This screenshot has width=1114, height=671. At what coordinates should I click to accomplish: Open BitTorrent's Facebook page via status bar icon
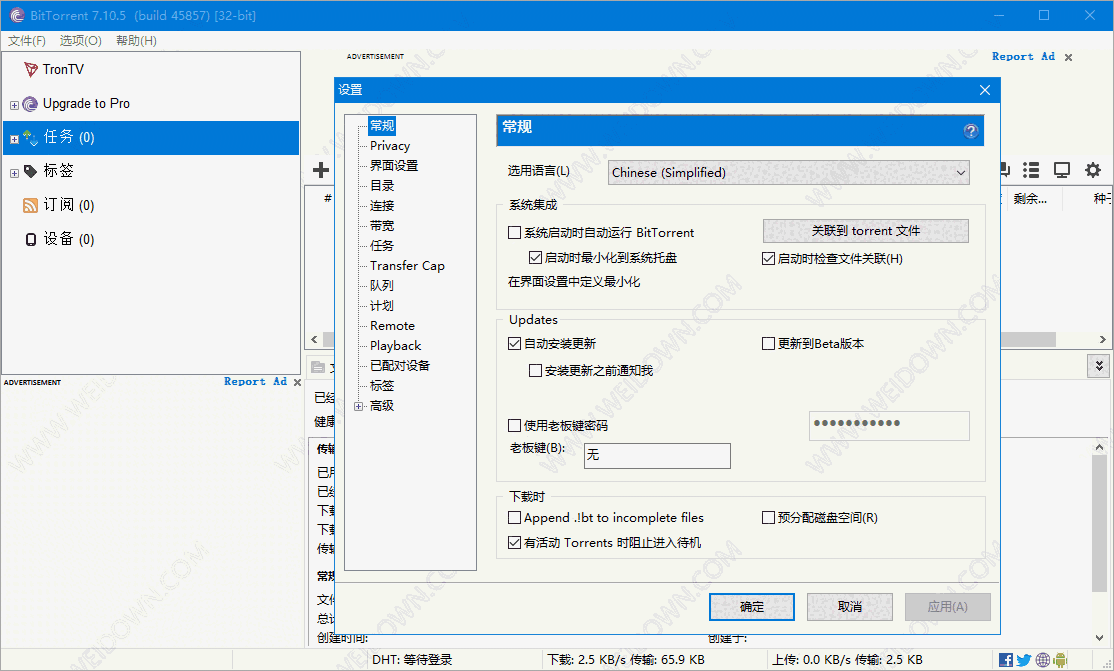(1006, 660)
